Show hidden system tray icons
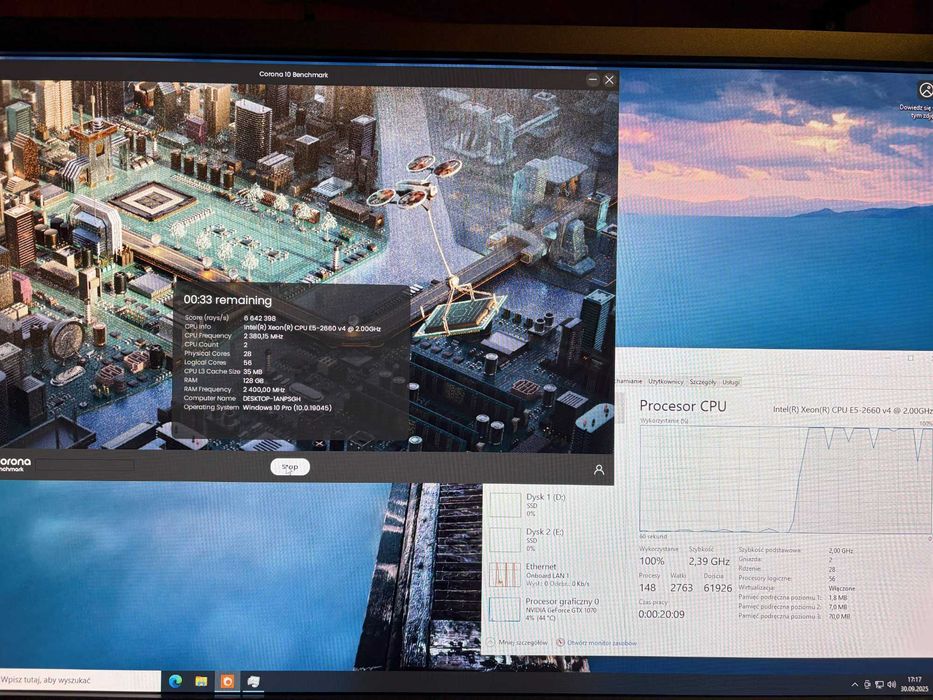 point(855,685)
